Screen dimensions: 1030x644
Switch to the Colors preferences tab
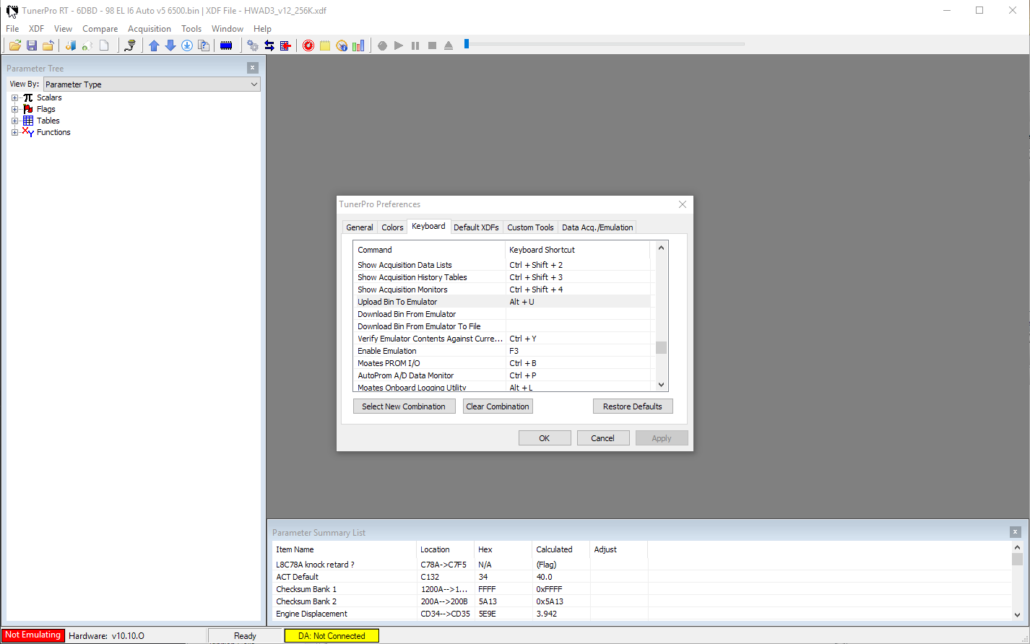[392, 227]
